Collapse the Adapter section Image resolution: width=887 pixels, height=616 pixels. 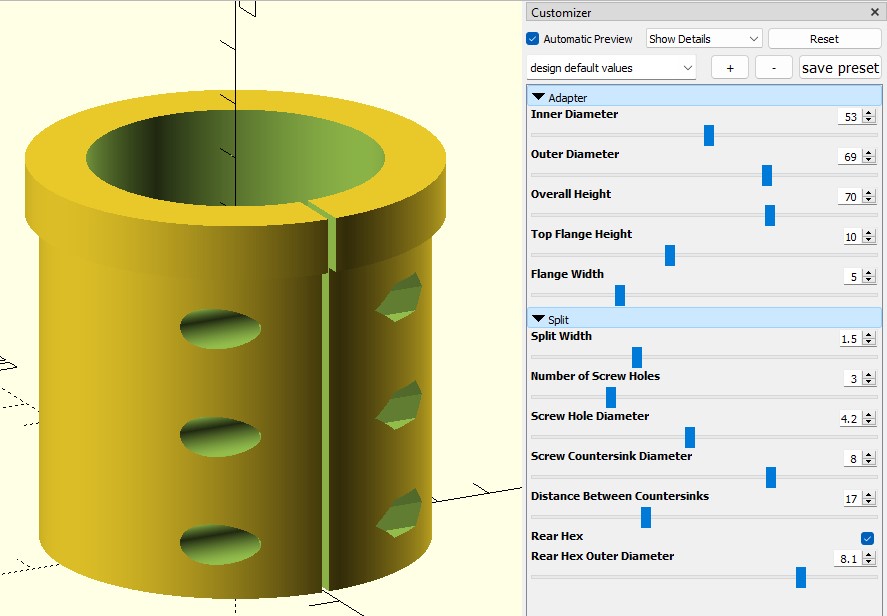click(541, 97)
